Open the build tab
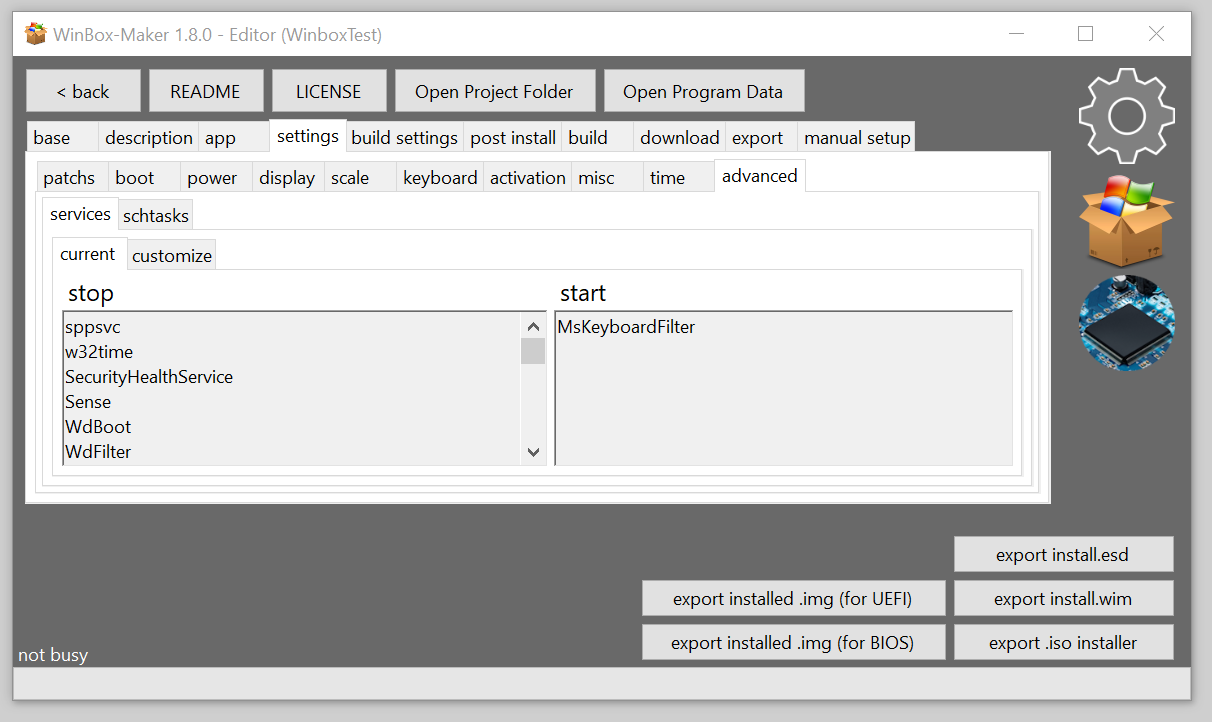 click(598, 137)
